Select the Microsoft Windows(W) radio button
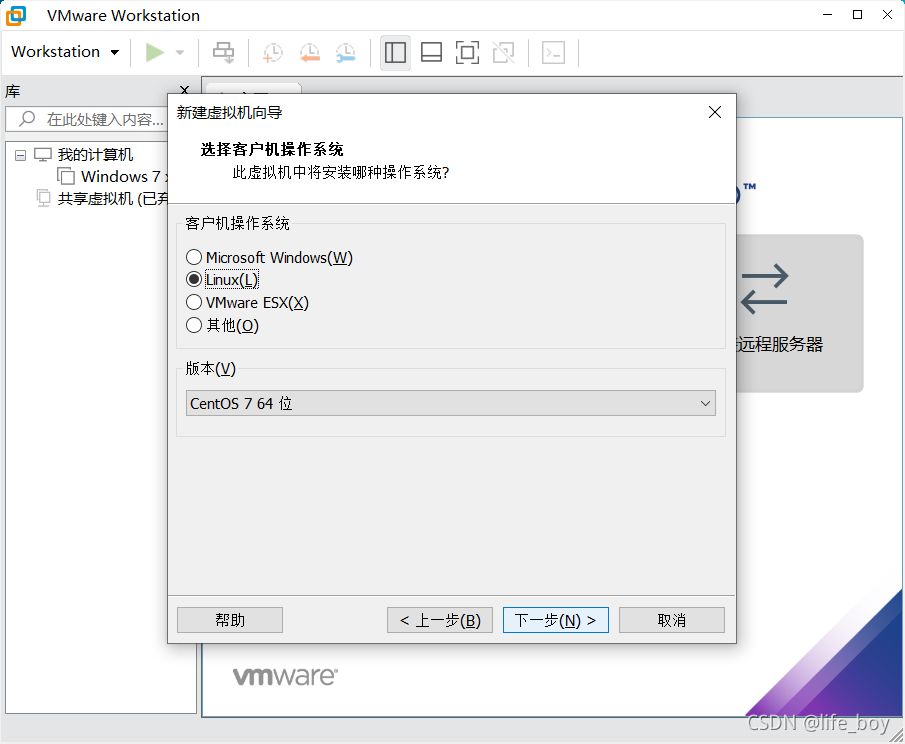Image resolution: width=905 pixels, height=744 pixels. pos(194,257)
